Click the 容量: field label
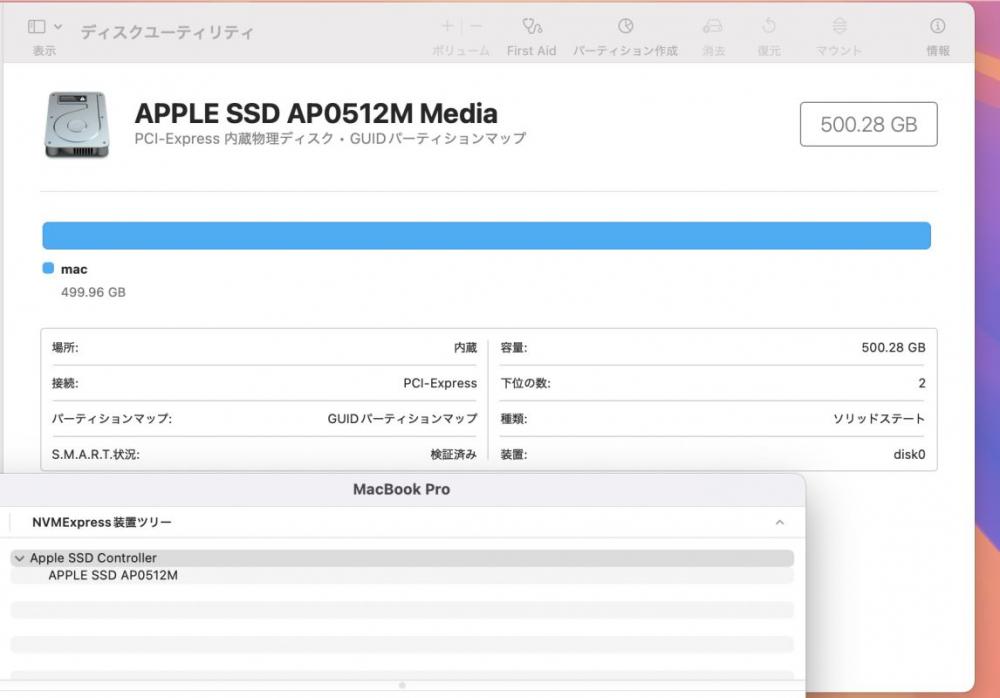Image resolution: width=1000 pixels, height=698 pixels. (x=514, y=348)
